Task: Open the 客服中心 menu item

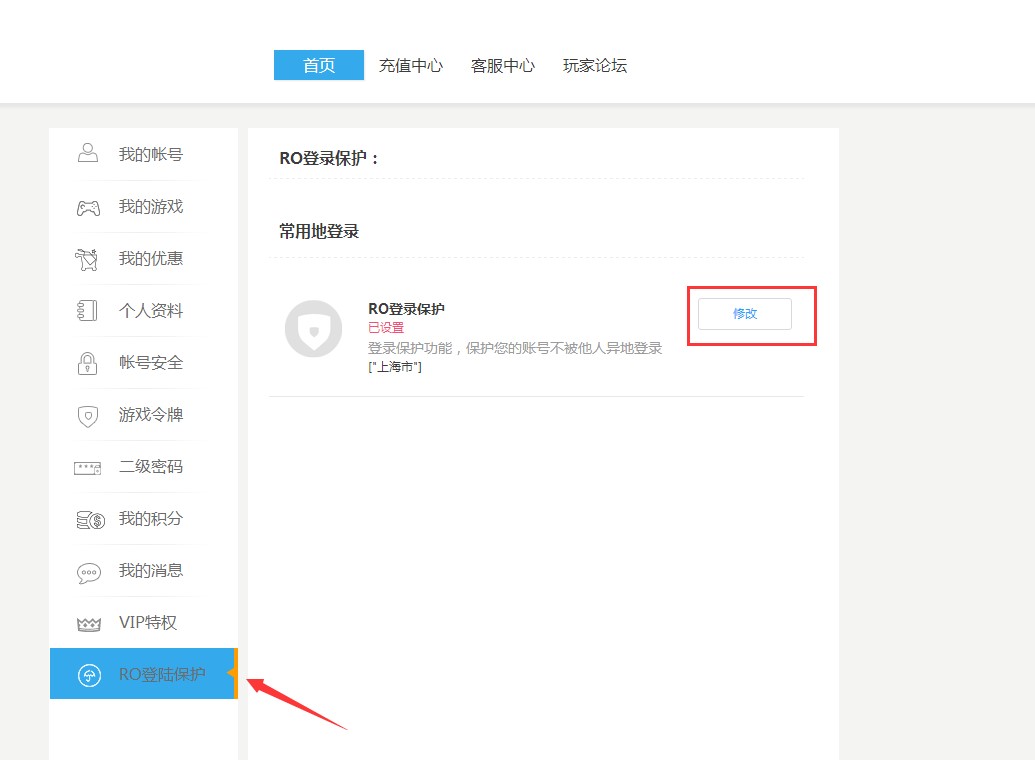Action: coord(503,65)
